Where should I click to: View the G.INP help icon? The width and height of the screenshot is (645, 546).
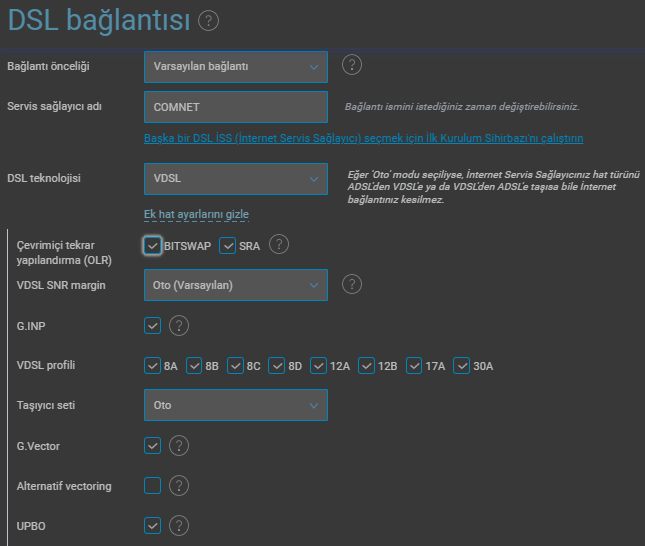click(x=179, y=326)
